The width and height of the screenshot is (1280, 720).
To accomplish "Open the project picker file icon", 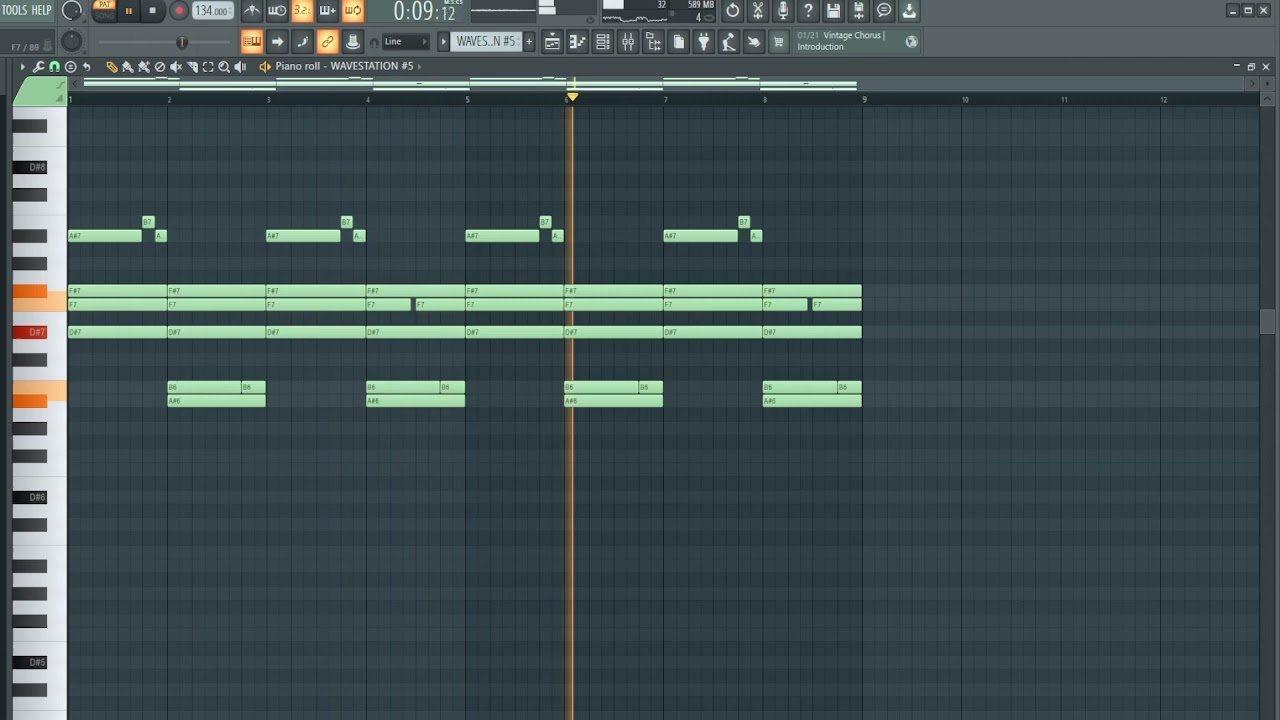I will click(678, 42).
